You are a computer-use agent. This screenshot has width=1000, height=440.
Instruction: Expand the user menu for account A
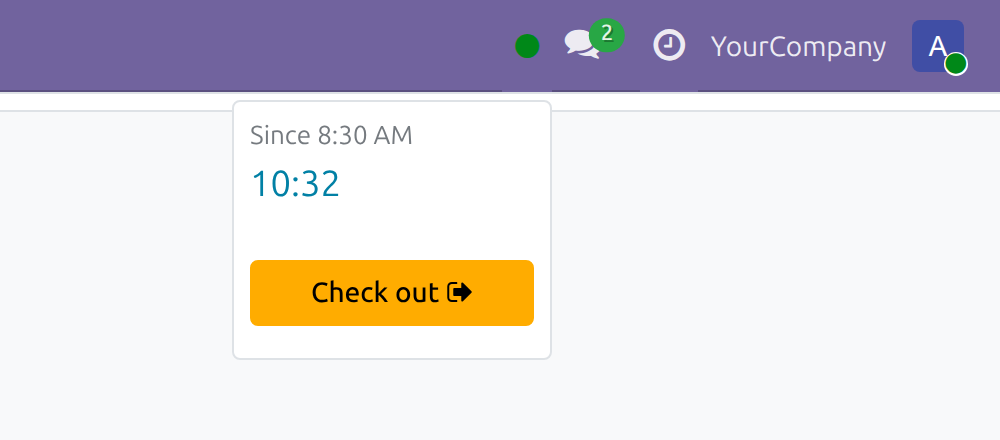(938, 46)
